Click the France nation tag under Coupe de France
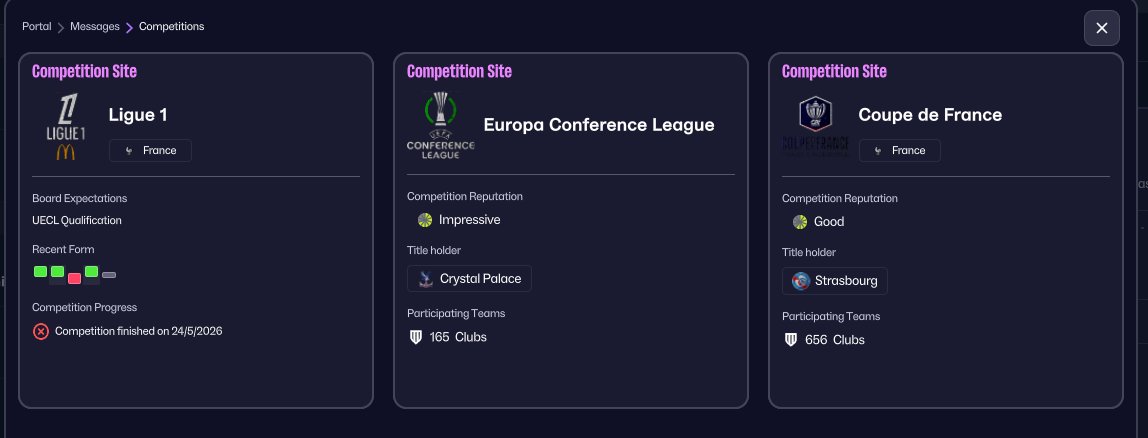Screen dimensions: 1148x438 click(899, 150)
